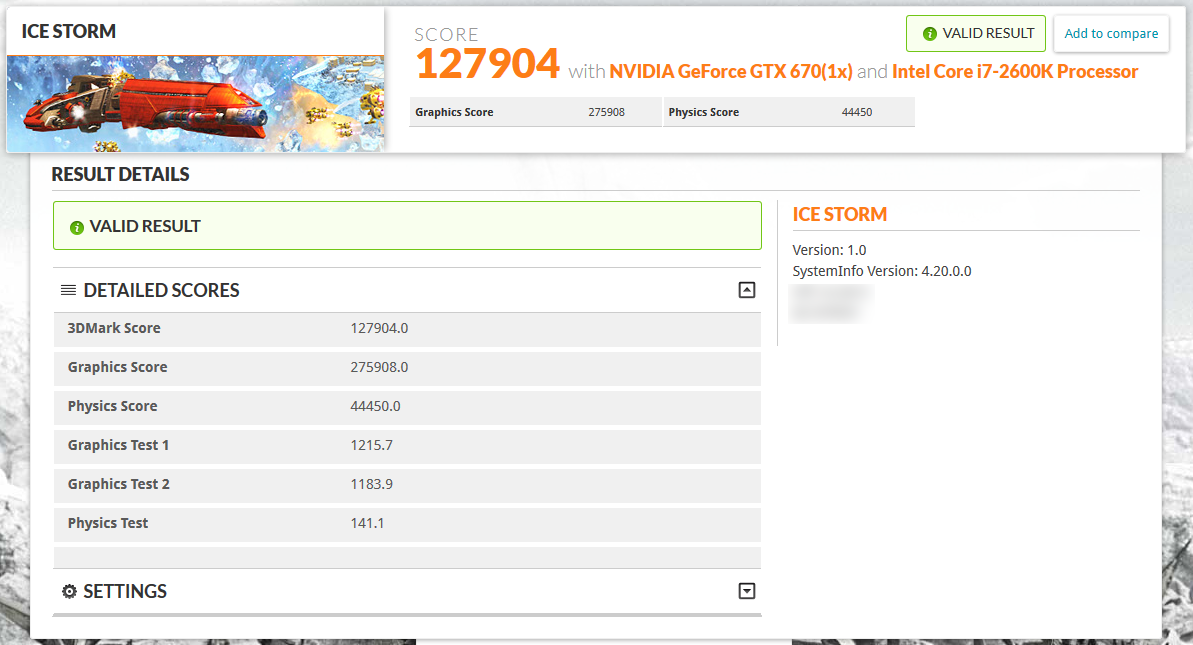1193x645 pixels.
Task: Click the value 141.1
Action: pos(367,523)
